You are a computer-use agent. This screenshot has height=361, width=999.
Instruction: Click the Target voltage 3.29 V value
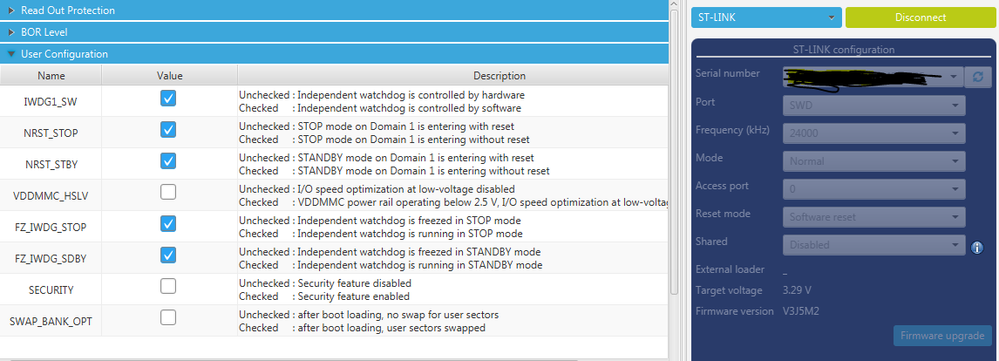pyautogui.click(x=797, y=290)
